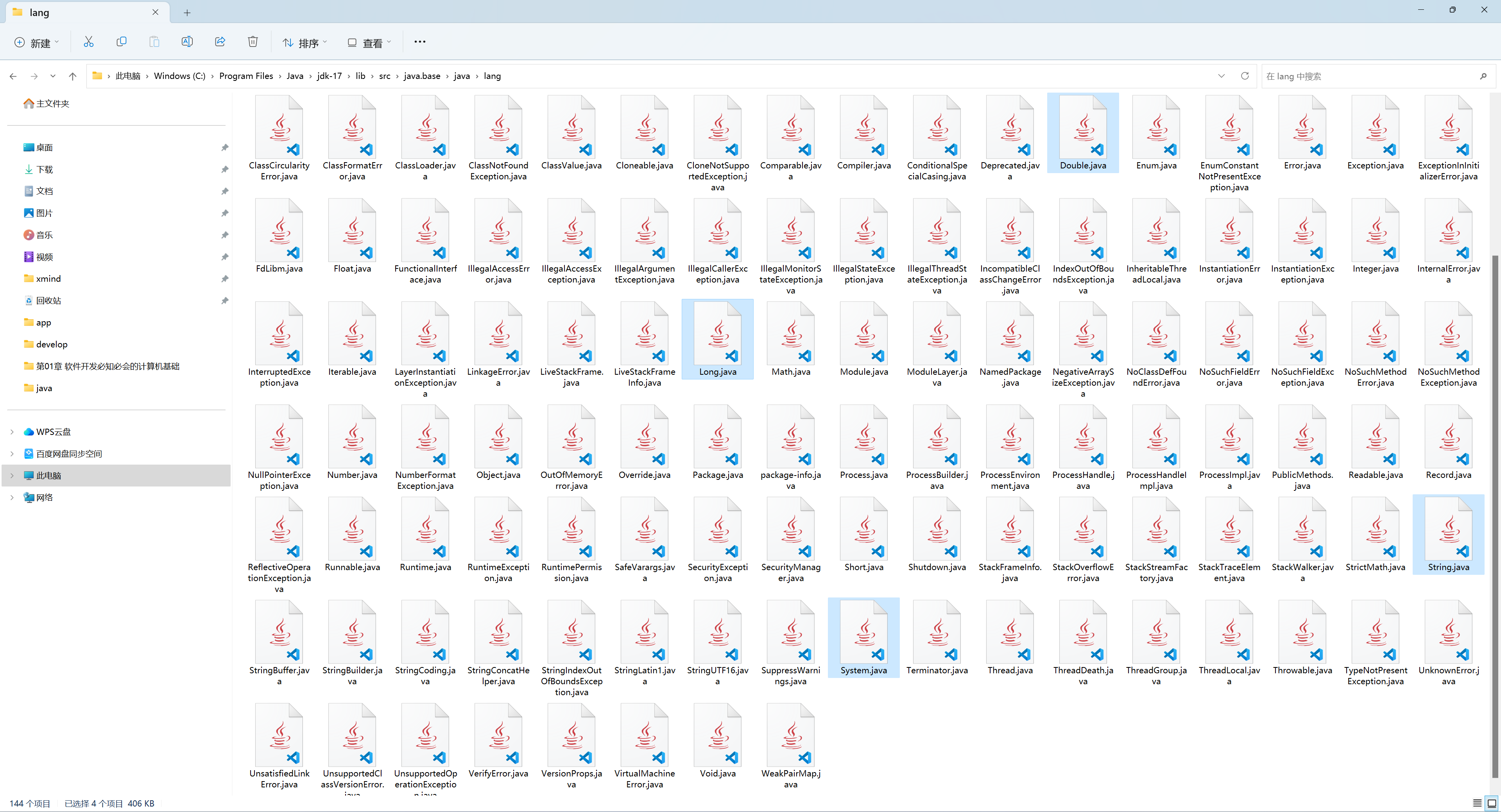The image size is (1501, 812).
Task: Open the 排序 sort dropdown
Action: [x=305, y=43]
